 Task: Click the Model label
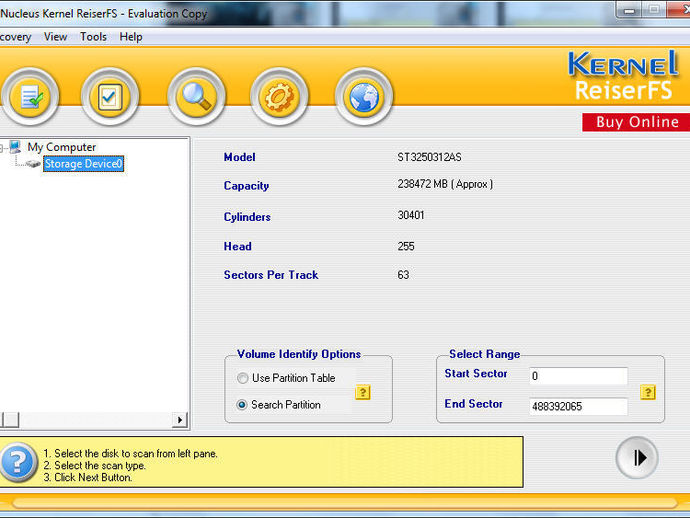239,157
